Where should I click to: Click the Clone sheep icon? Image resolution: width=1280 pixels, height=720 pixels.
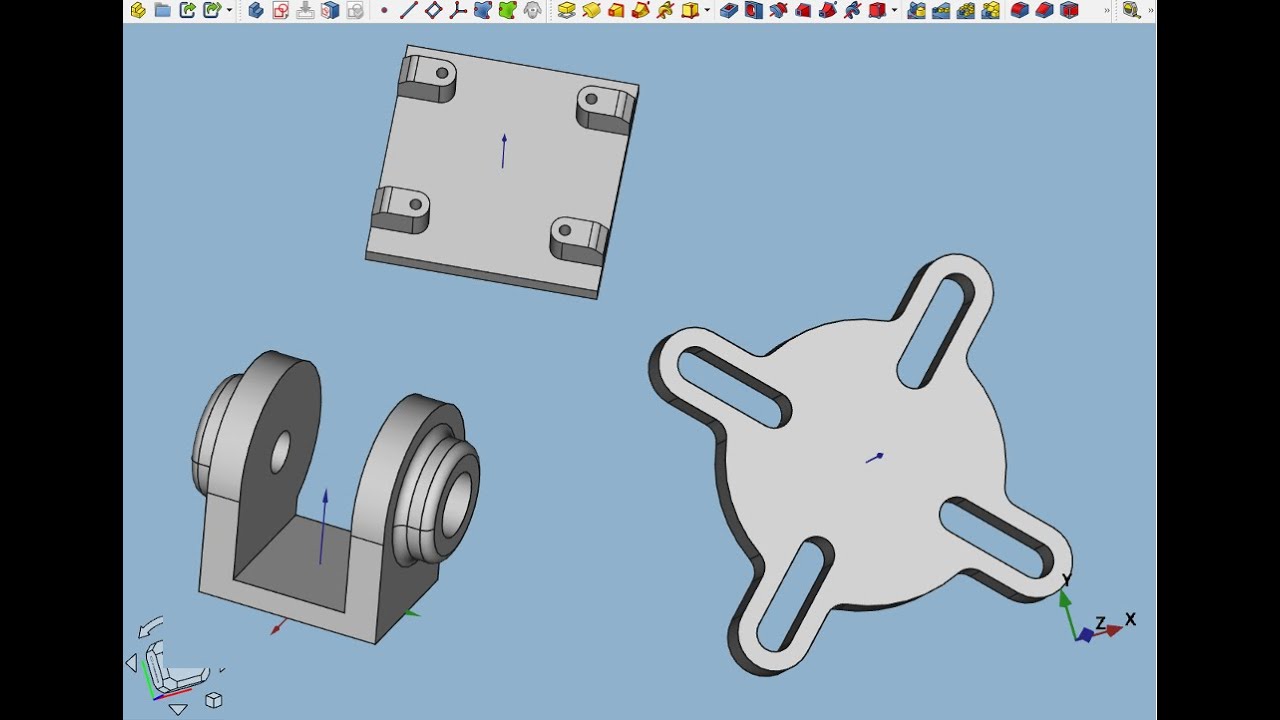532,10
